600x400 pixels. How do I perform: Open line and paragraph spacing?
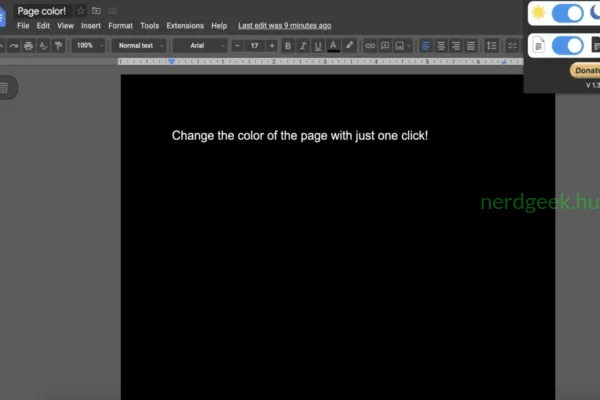[491, 46]
